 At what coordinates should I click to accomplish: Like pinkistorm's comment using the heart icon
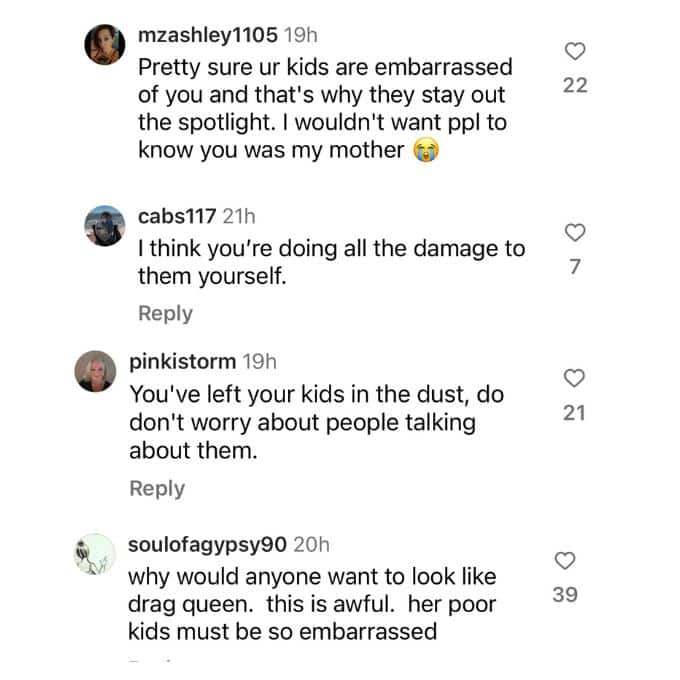[x=574, y=378]
